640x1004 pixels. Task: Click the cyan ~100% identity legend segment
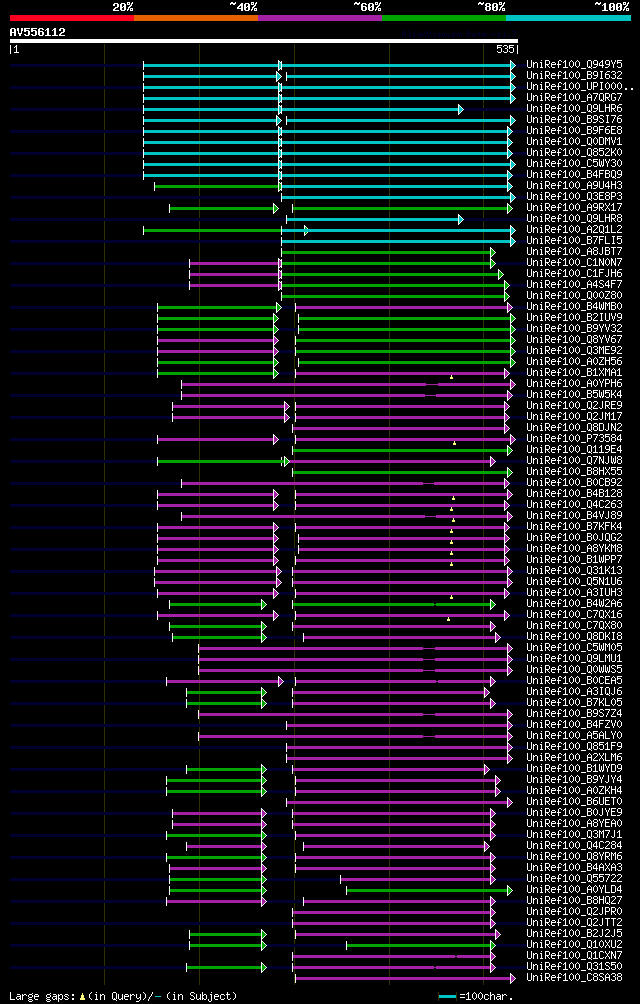pyautogui.click(x=568, y=18)
